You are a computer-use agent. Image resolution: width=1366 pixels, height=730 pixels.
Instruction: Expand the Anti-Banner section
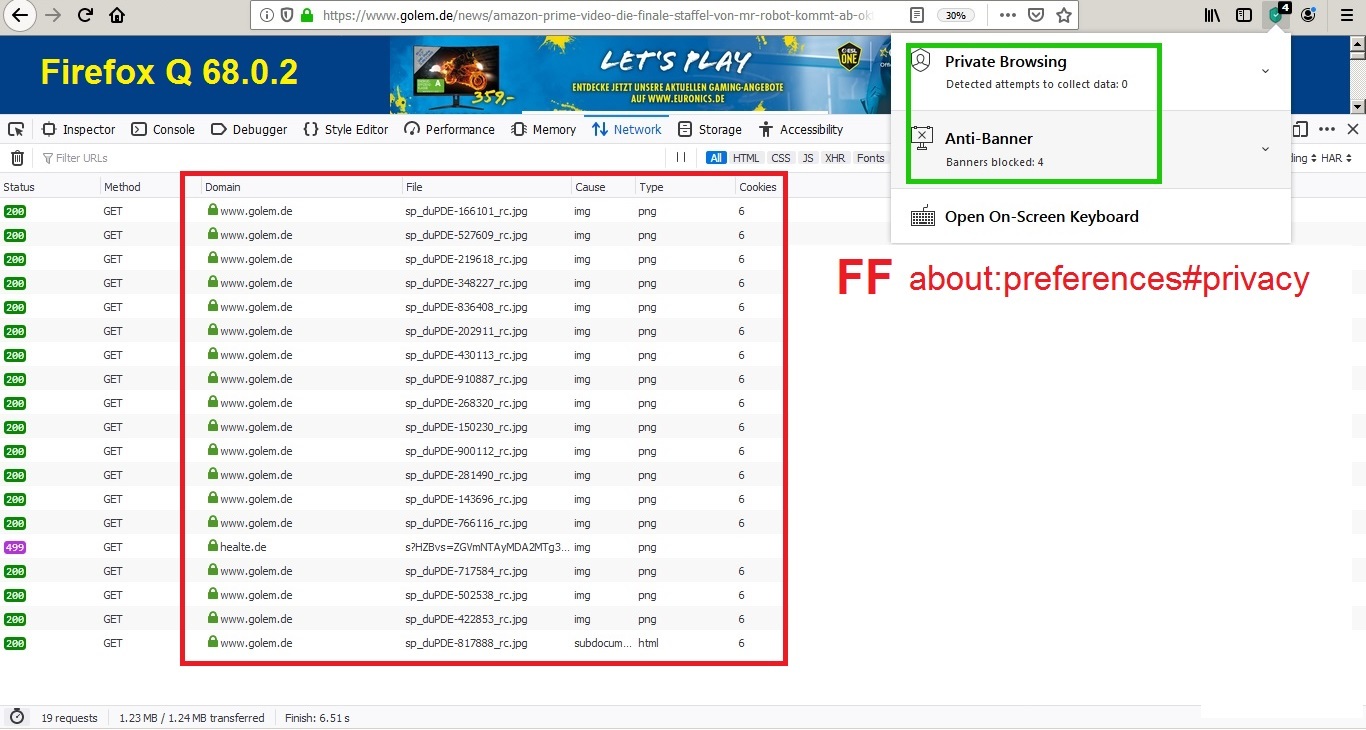tap(1265, 149)
